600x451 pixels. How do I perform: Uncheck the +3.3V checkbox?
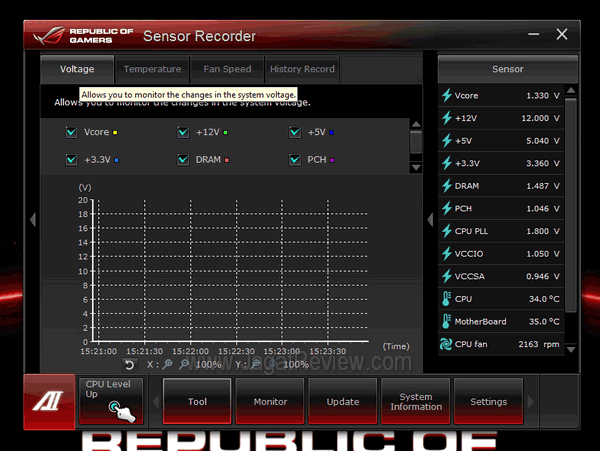point(72,160)
